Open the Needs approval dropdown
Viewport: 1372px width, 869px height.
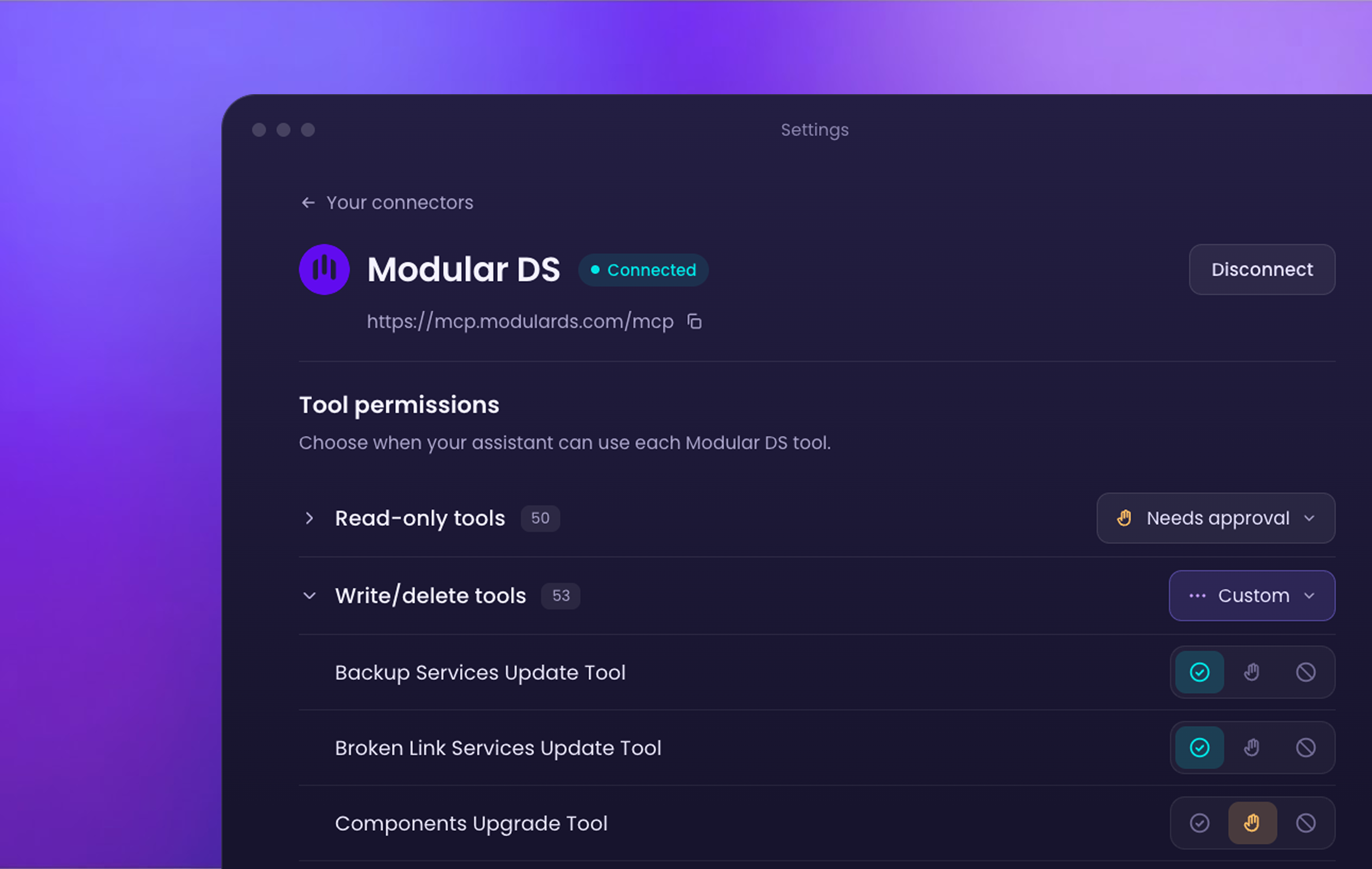[1216, 519]
